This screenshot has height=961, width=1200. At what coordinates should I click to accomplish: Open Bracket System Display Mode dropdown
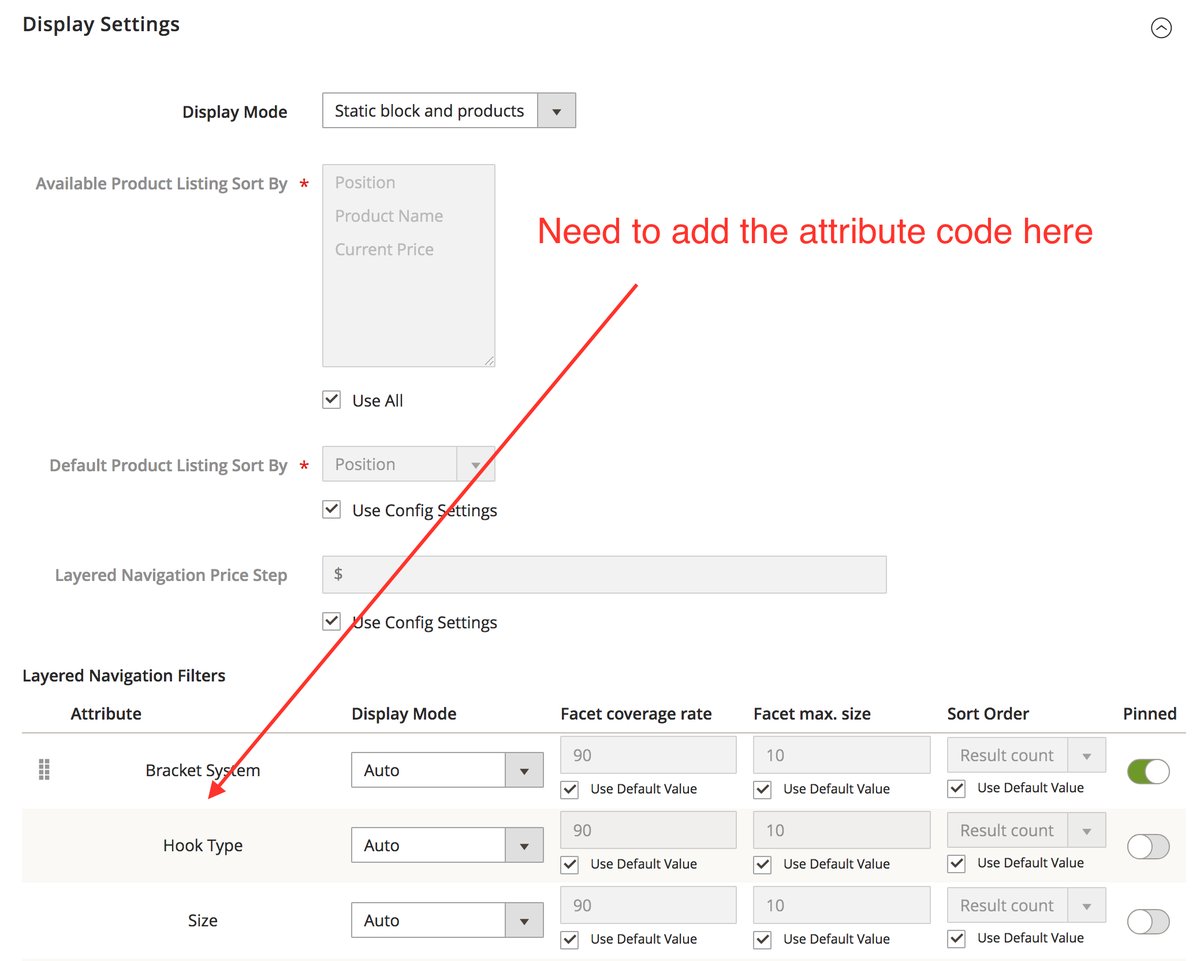pos(524,770)
